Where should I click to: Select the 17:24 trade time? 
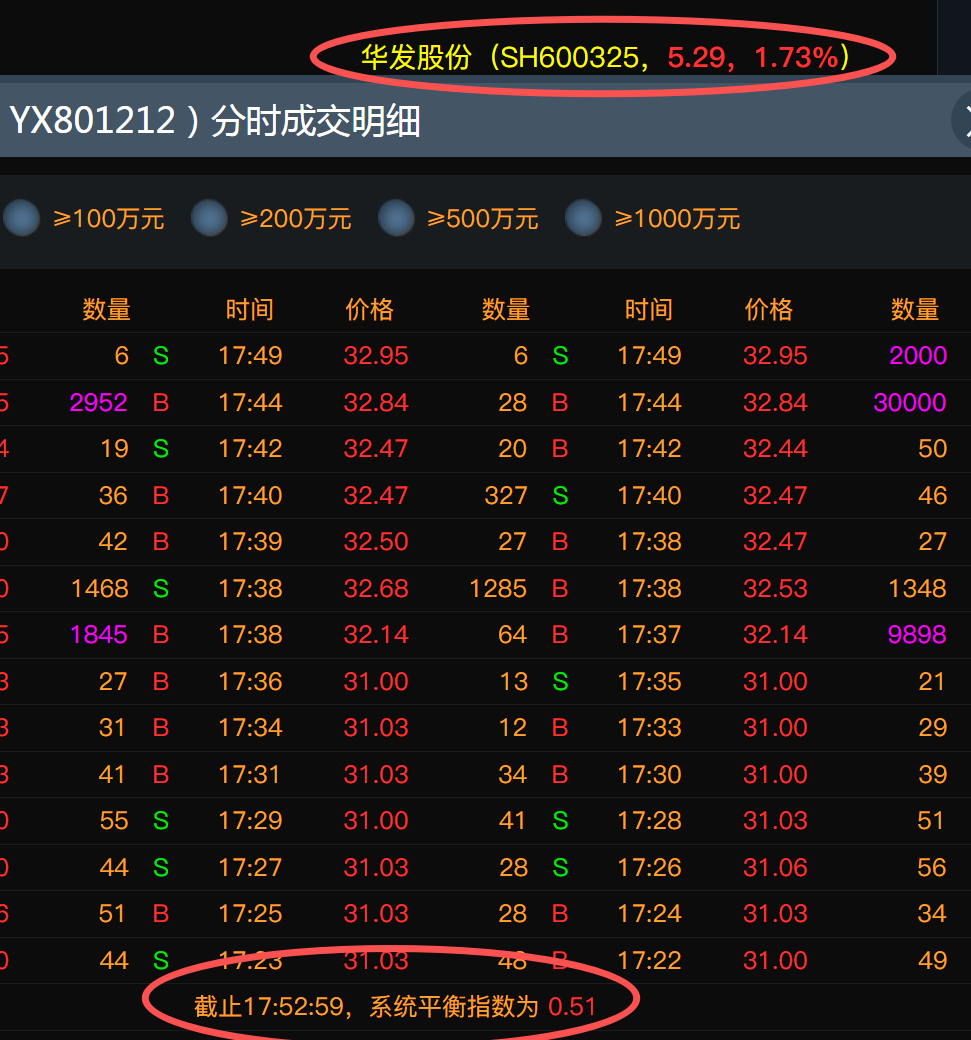(x=649, y=914)
